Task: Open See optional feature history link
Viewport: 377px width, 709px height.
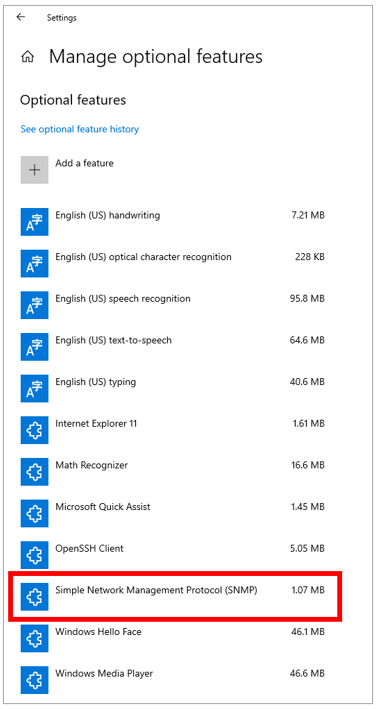Action: point(80,129)
